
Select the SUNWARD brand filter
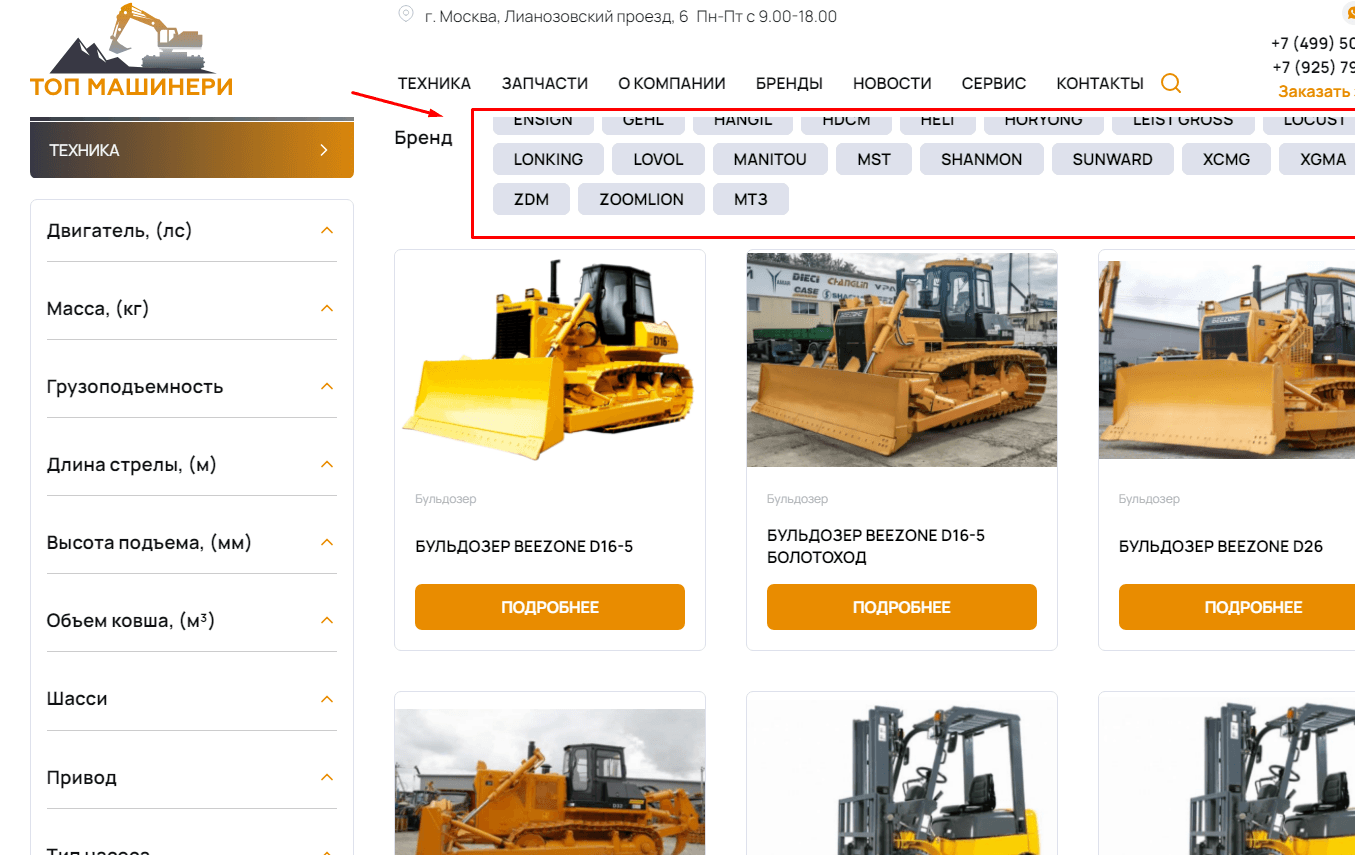click(x=1112, y=159)
